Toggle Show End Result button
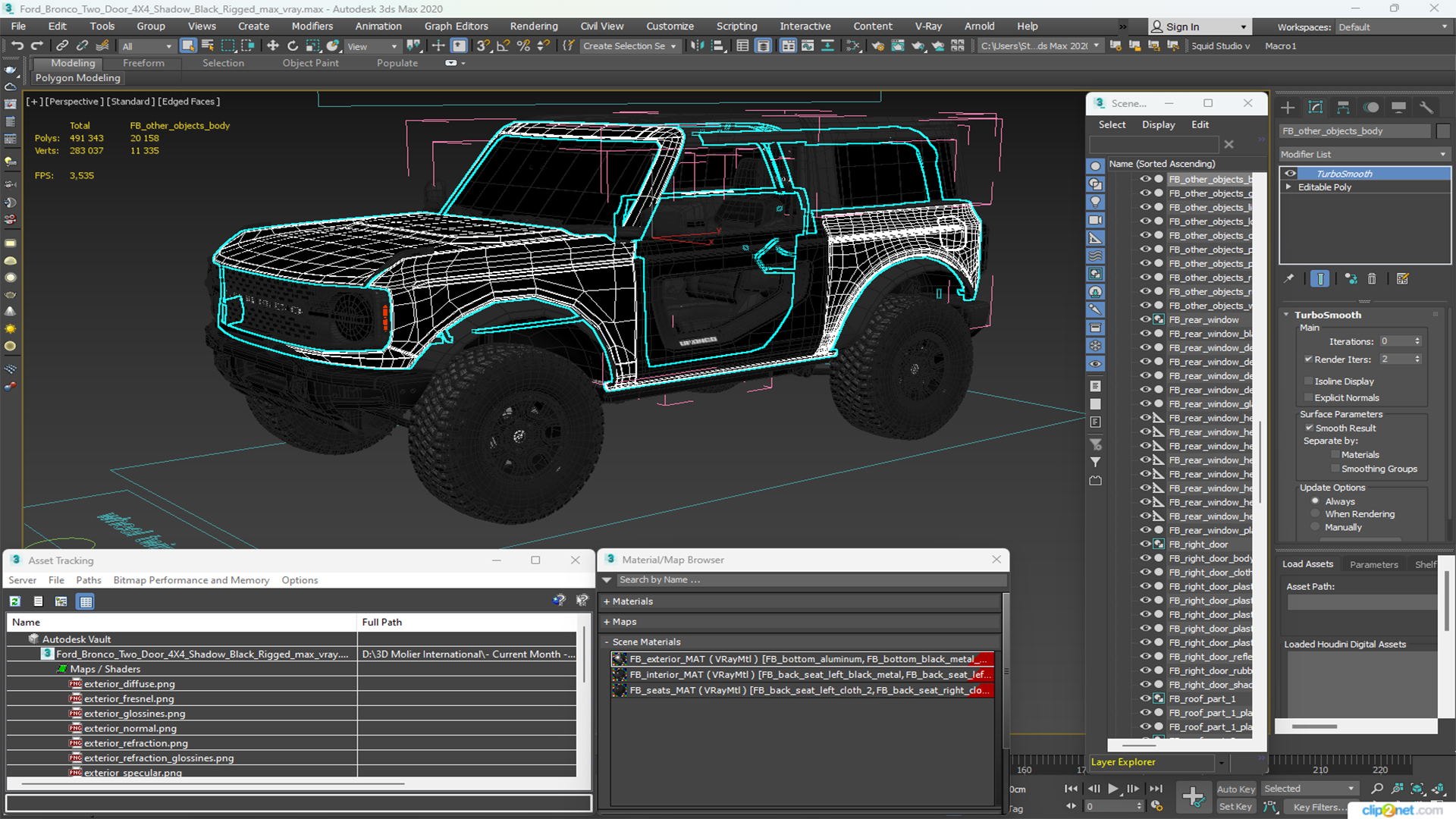This screenshot has height=819, width=1456. pos(1320,279)
